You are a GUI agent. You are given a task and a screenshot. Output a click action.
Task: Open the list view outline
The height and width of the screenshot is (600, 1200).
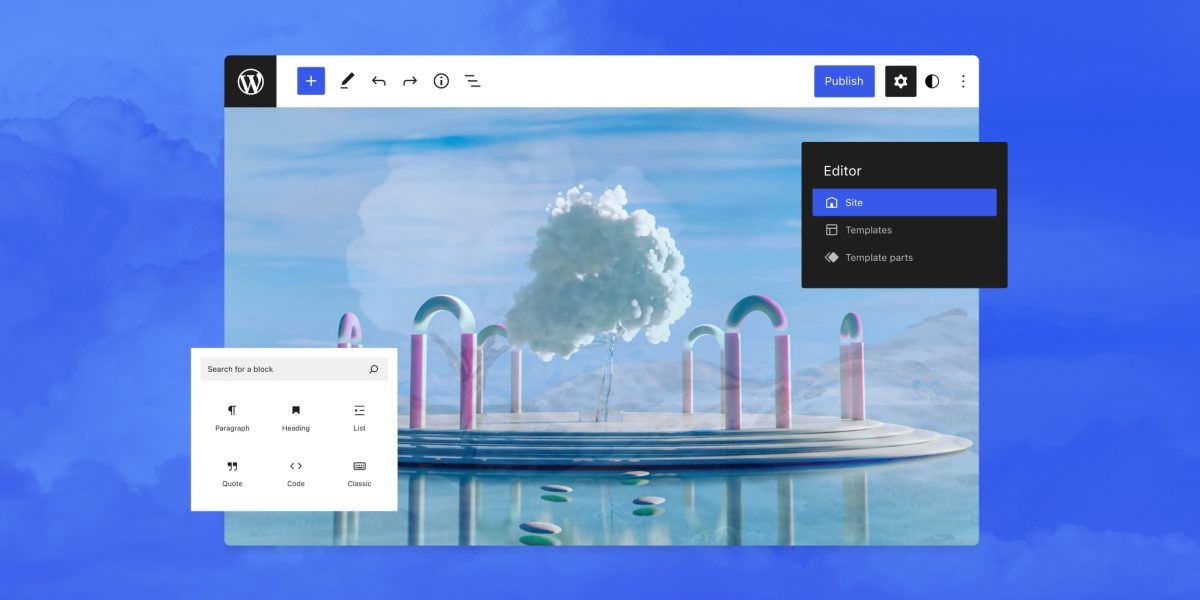tap(472, 81)
